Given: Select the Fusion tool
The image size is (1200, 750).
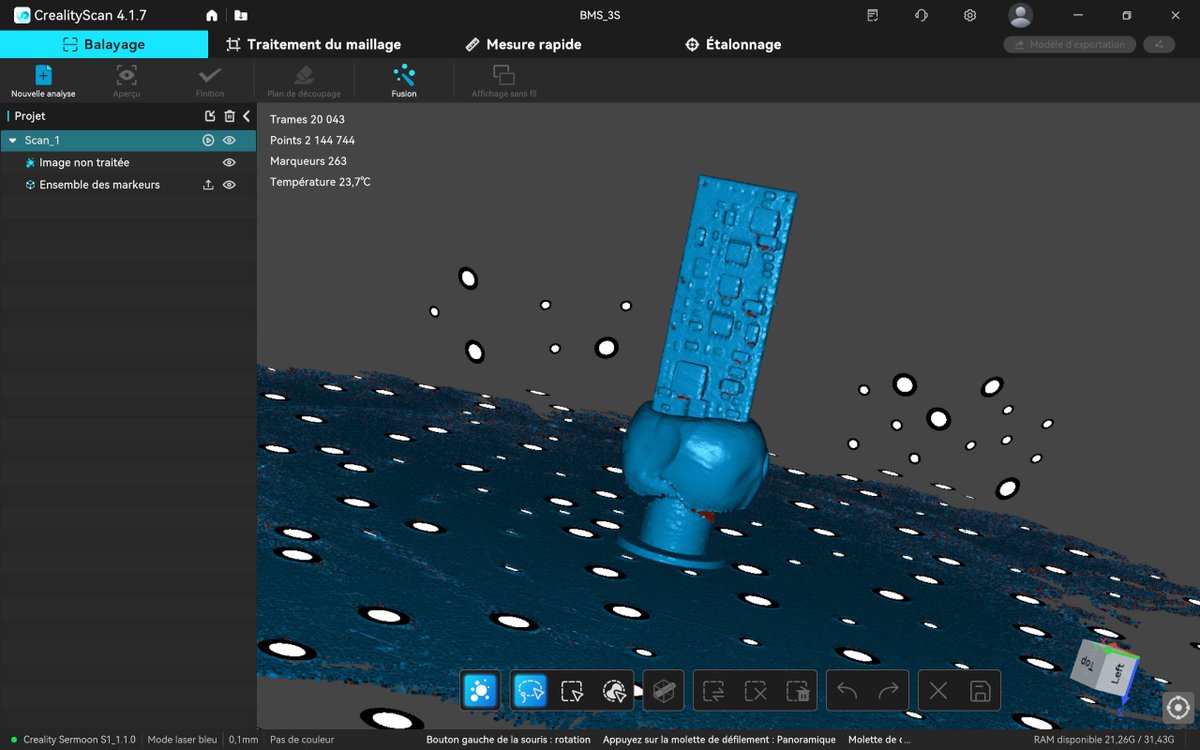Looking at the screenshot, I should point(404,78).
